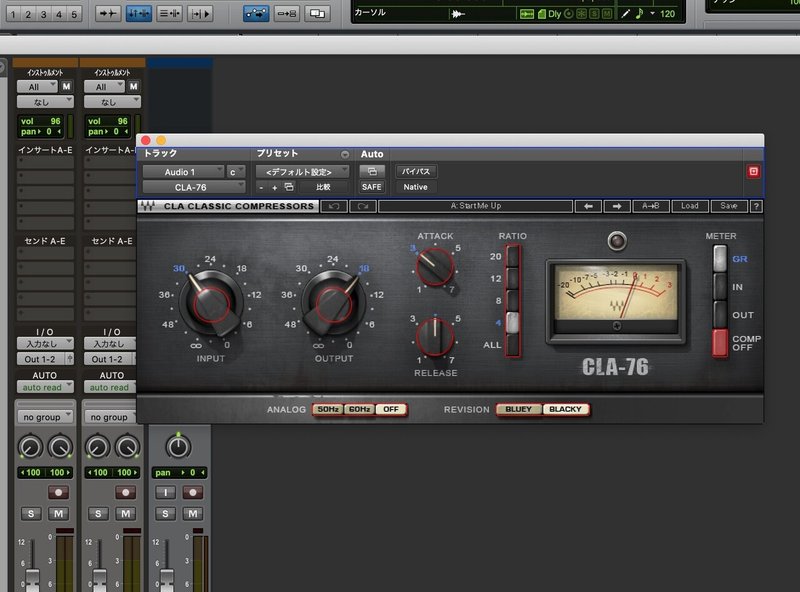Click the CLA-76 ATTACK knob
This screenshot has width=800, height=592.
(x=435, y=267)
